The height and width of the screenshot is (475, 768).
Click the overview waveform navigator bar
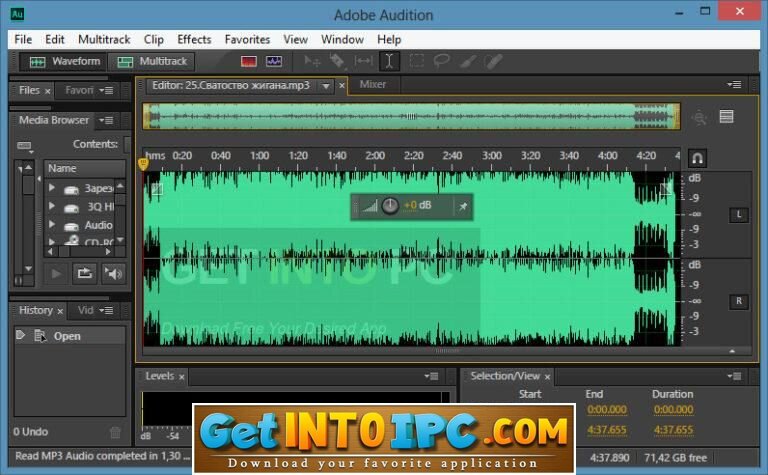click(x=411, y=116)
